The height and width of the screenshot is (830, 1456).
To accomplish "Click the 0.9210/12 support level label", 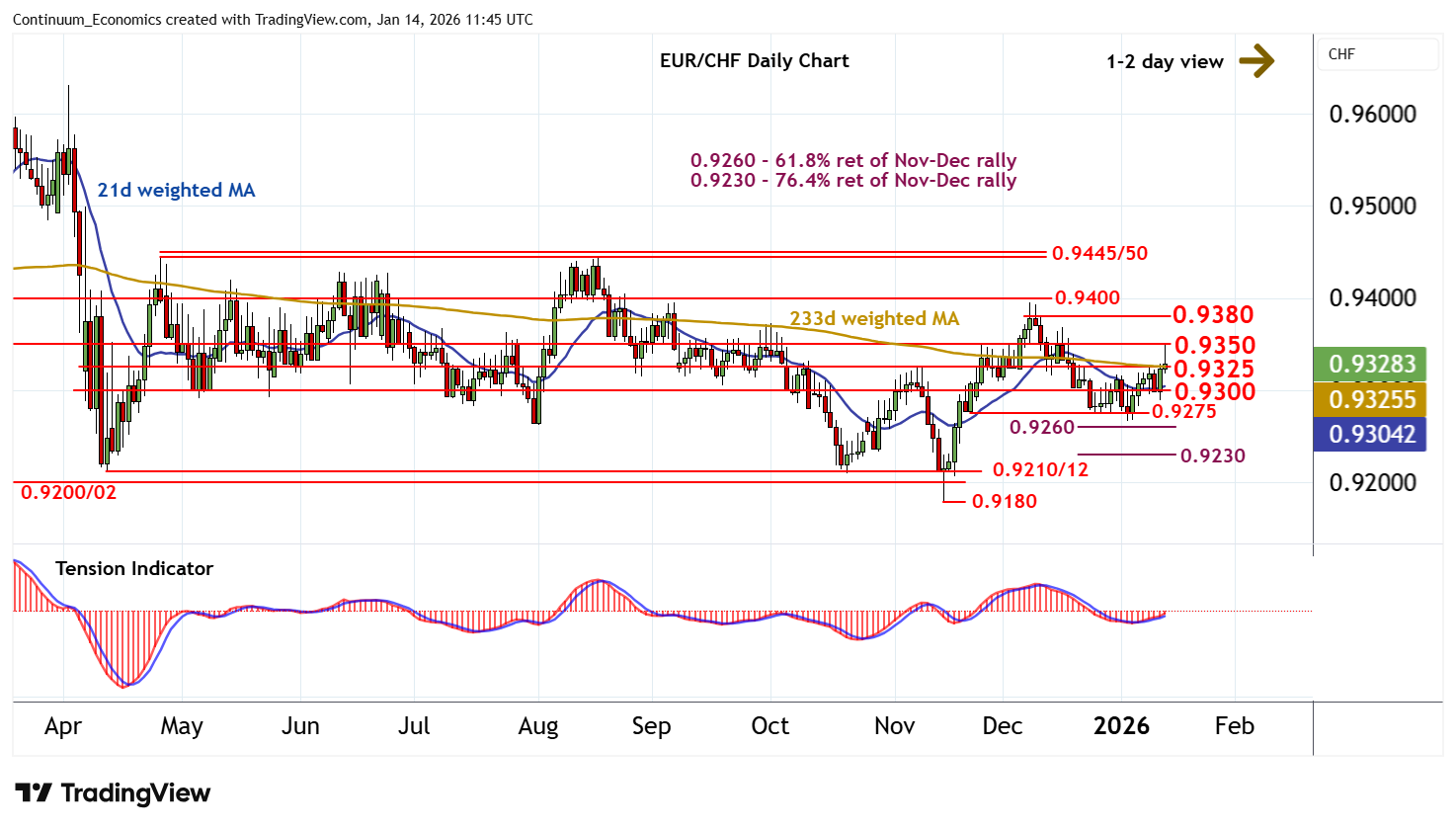I will tap(1040, 470).
